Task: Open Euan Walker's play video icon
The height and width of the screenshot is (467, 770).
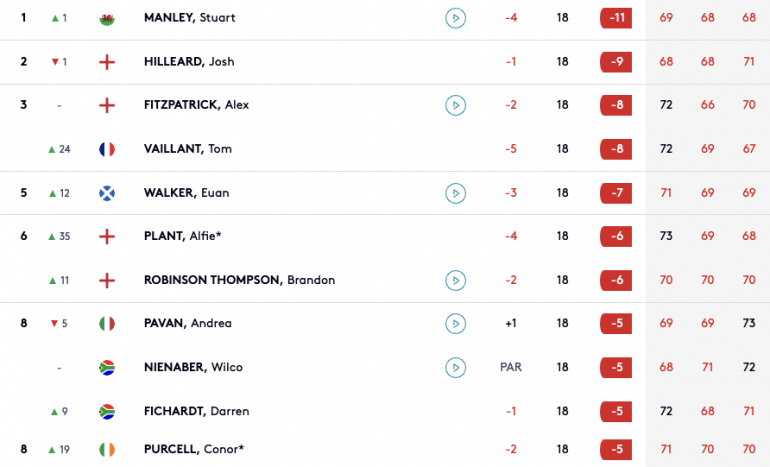Action: [x=455, y=193]
